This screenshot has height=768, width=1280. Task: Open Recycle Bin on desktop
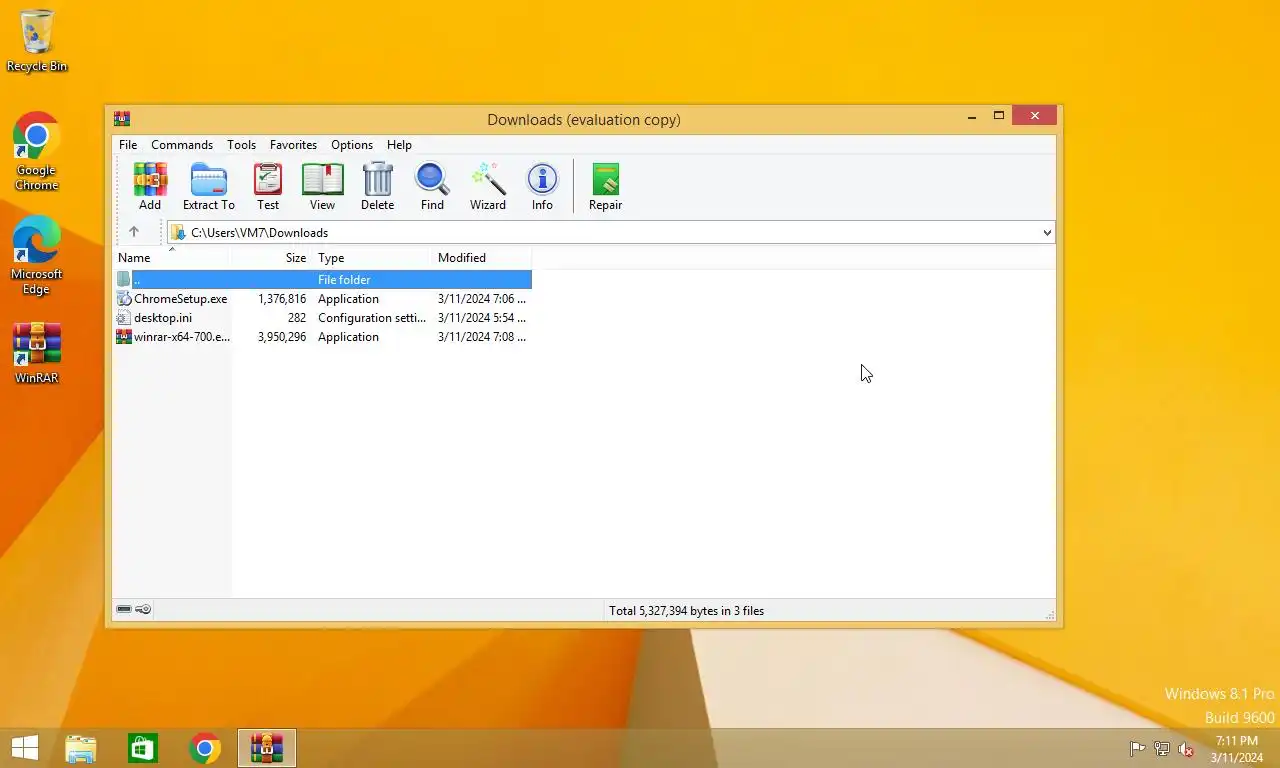(x=37, y=41)
